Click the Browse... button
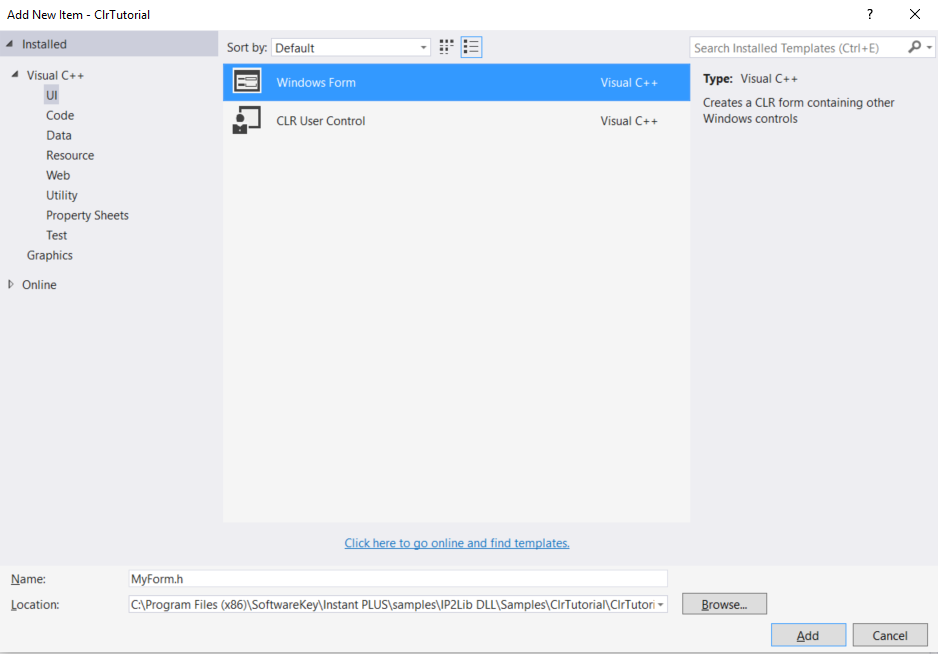938x654 pixels. 724,604
